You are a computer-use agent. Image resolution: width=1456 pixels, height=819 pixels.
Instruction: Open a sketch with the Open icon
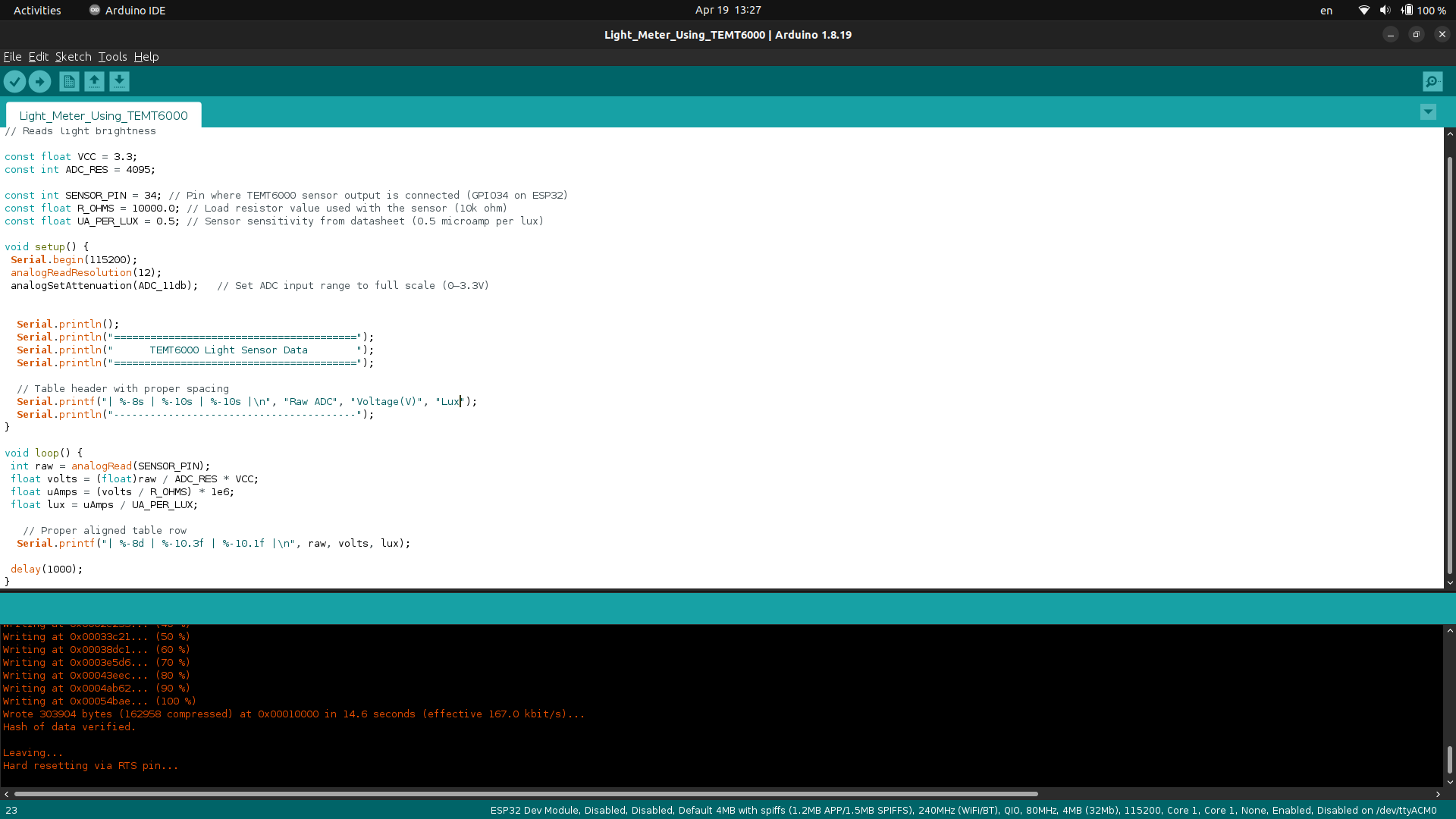[94, 81]
